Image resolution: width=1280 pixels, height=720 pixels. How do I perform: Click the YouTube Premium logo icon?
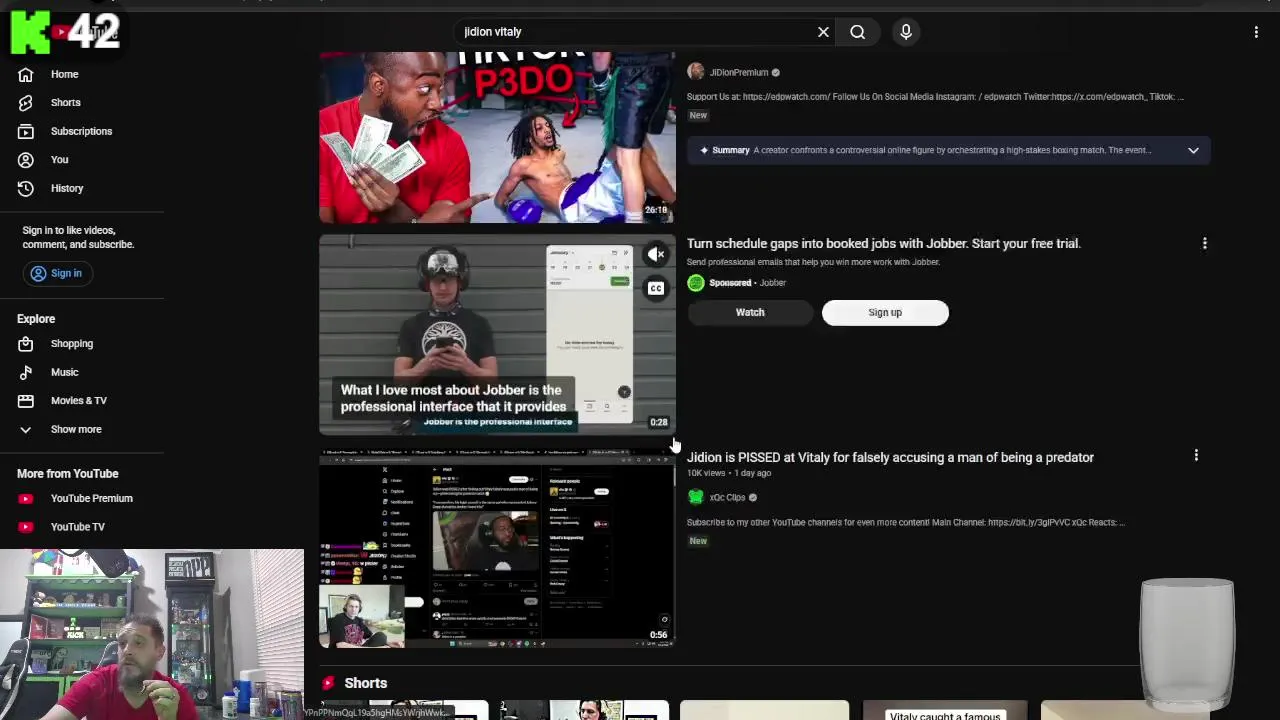26,498
